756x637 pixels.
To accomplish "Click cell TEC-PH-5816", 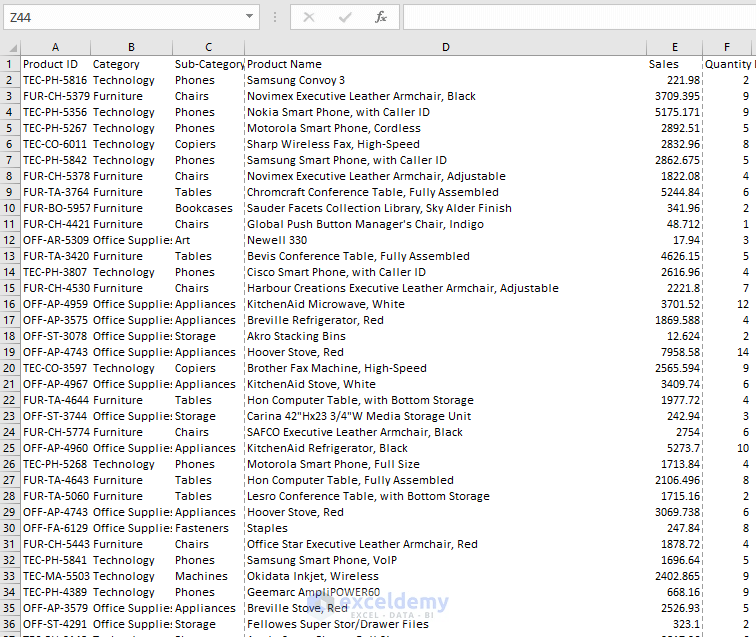I will point(55,80).
